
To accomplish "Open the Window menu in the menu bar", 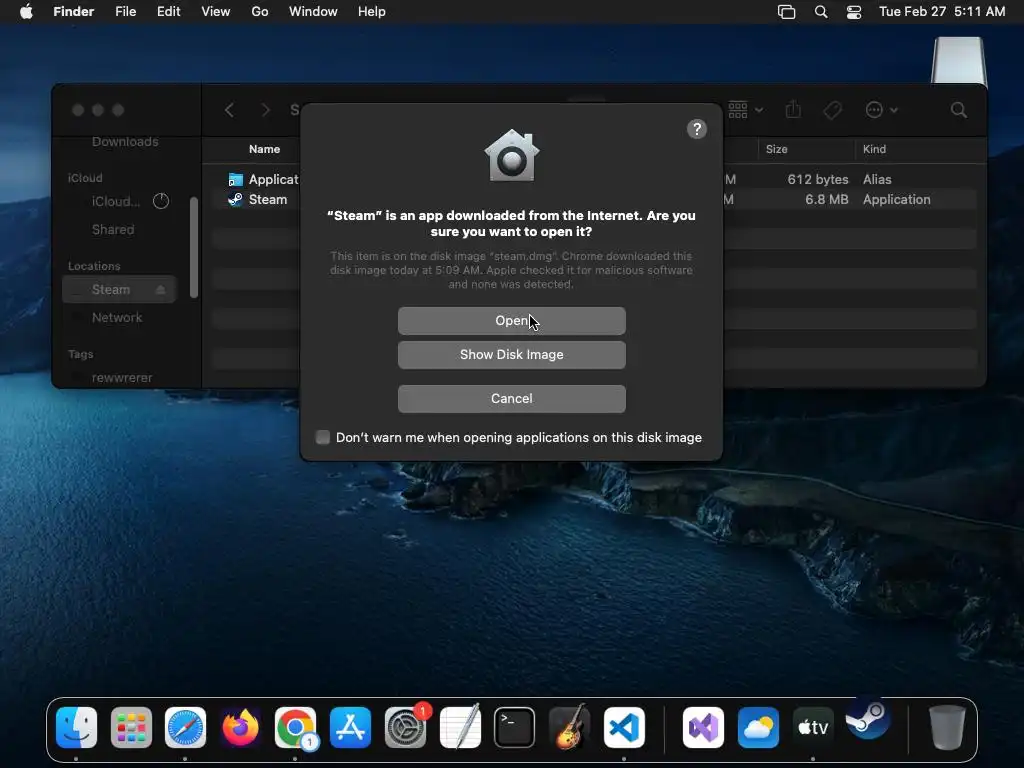I will [313, 12].
